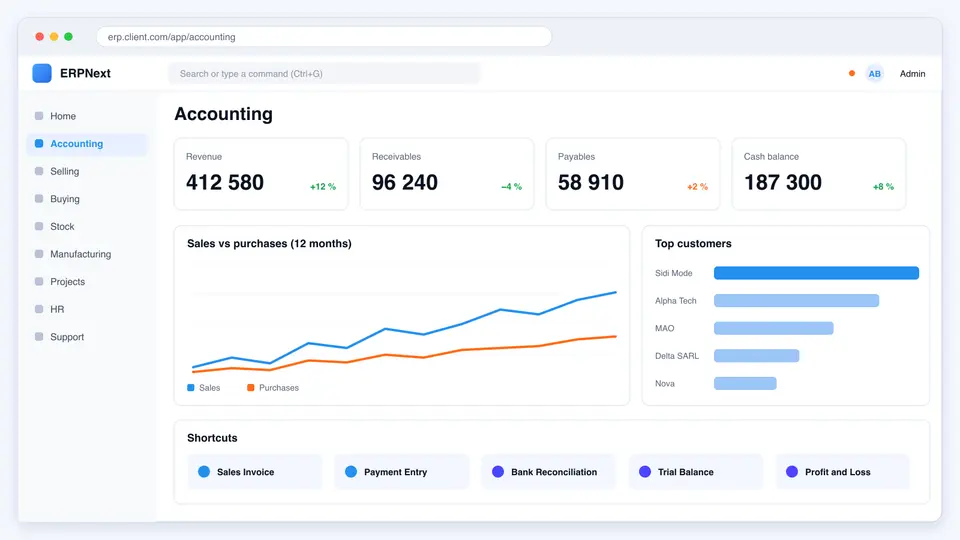Screen dimensions: 960x540
Task: Focus the search or command bar
Action: (x=324, y=73)
